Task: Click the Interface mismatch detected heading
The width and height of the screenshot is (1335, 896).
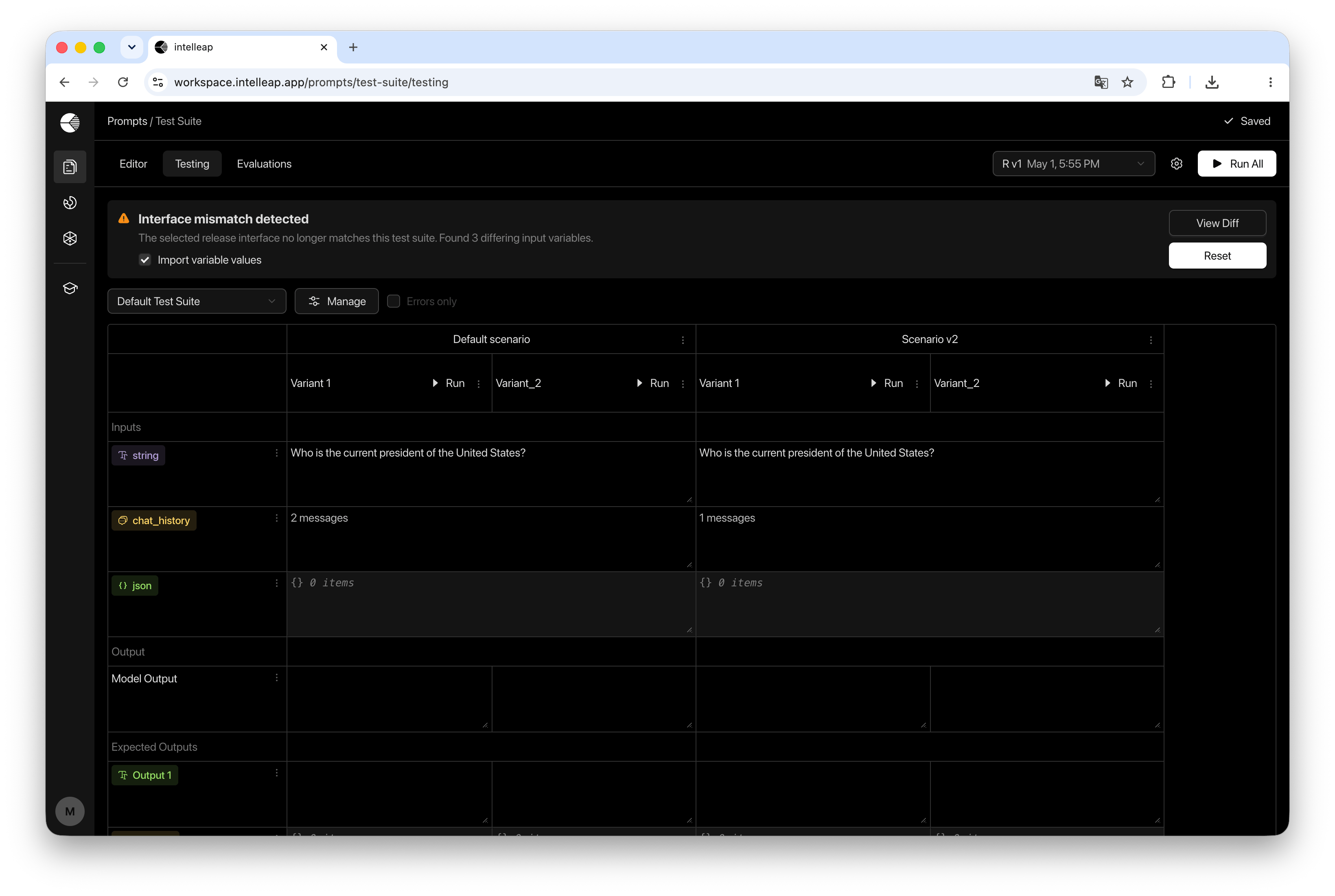Action: pyautogui.click(x=223, y=219)
